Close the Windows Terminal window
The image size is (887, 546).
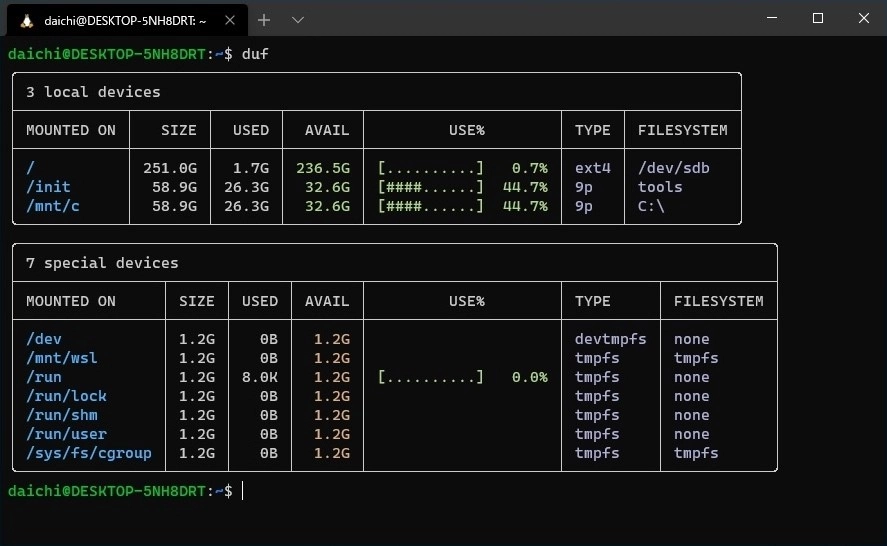coord(863,18)
